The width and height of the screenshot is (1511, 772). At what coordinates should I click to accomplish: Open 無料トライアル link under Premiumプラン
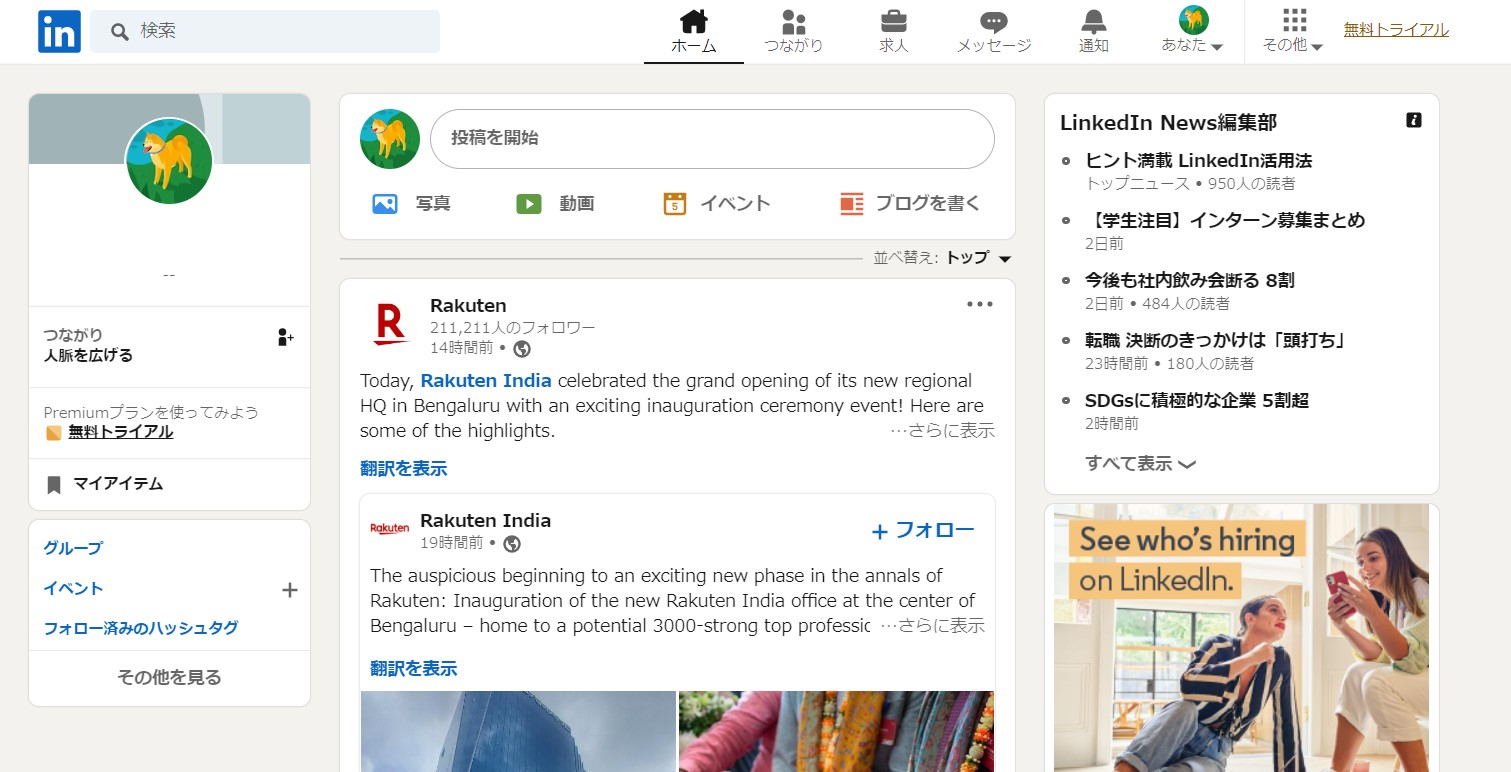pos(120,432)
